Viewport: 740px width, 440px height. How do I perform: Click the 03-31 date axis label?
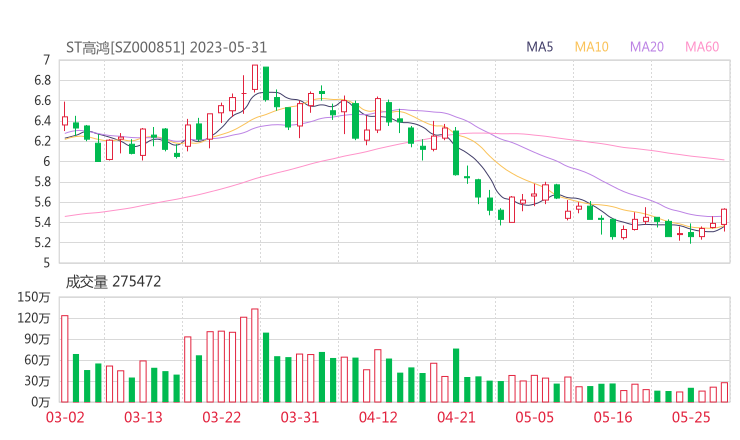[x=300, y=417]
